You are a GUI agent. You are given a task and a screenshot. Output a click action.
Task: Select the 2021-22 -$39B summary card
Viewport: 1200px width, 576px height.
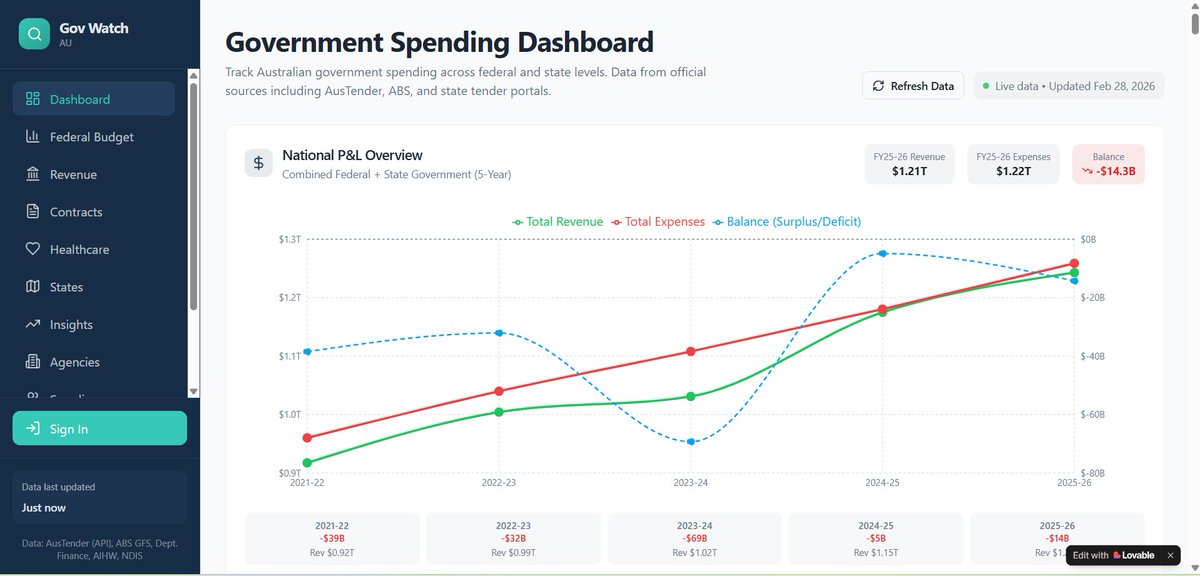click(x=331, y=539)
